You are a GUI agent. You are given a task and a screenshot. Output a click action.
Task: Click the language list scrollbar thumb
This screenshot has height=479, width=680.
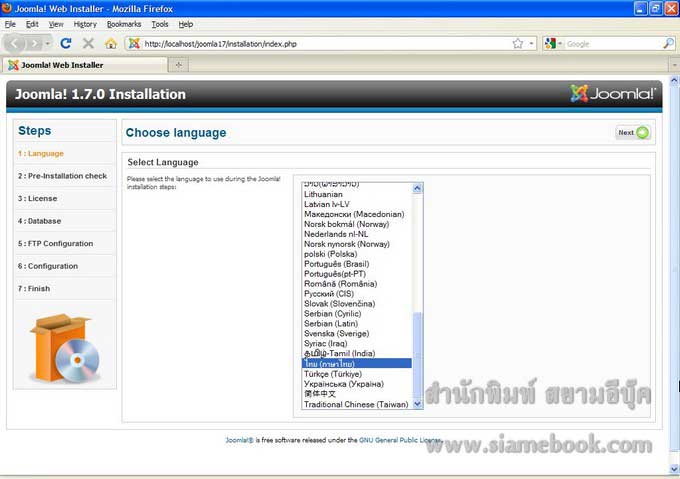[417, 355]
